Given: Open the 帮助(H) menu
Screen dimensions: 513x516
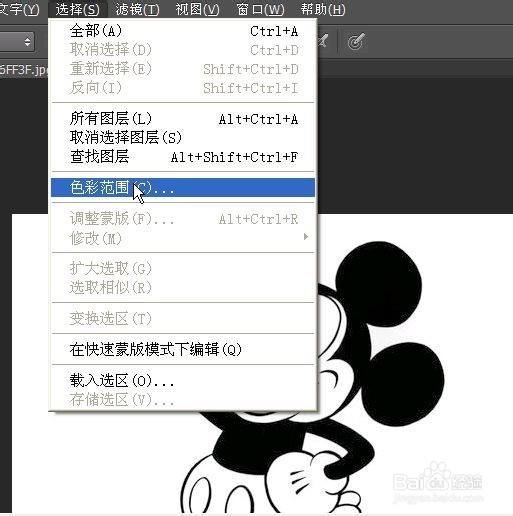Looking at the screenshot, I should pyautogui.click(x=323, y=9).
